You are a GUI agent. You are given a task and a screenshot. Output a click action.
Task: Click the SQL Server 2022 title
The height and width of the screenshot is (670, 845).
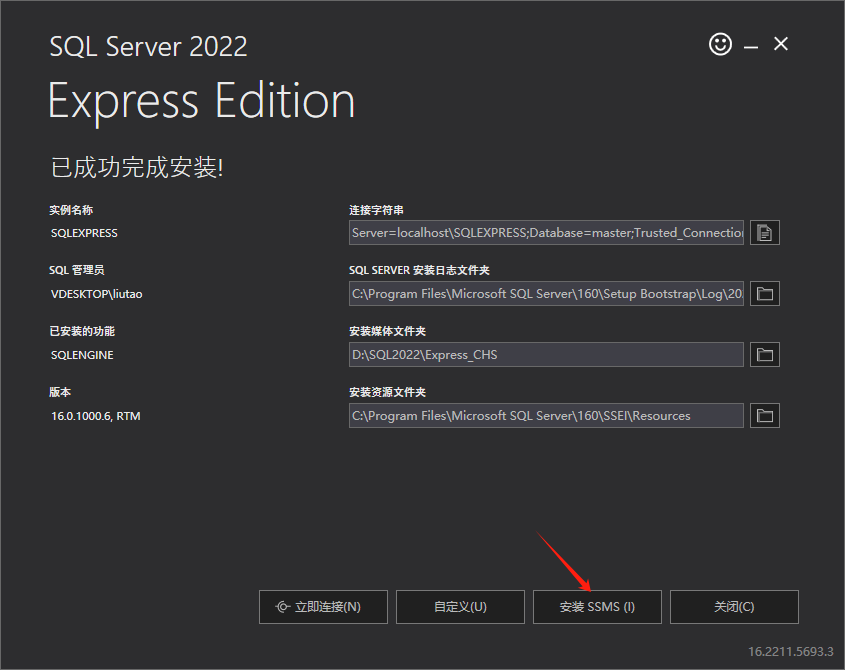point(148,46)
